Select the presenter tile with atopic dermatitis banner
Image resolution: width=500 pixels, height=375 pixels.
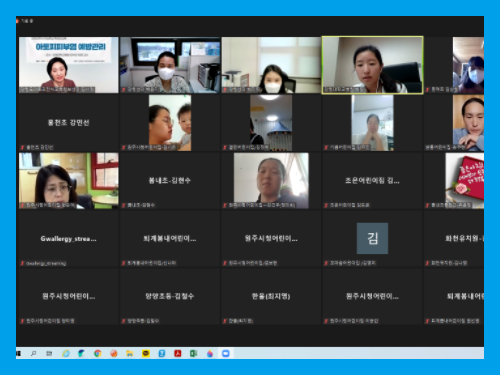(x=68, y=65)
